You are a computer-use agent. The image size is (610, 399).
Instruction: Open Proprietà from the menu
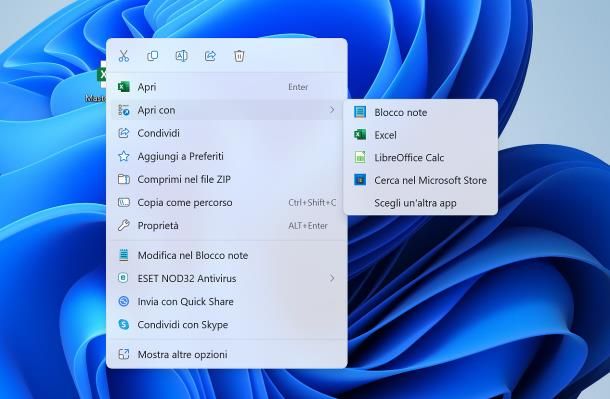click(x=226, y=226)
